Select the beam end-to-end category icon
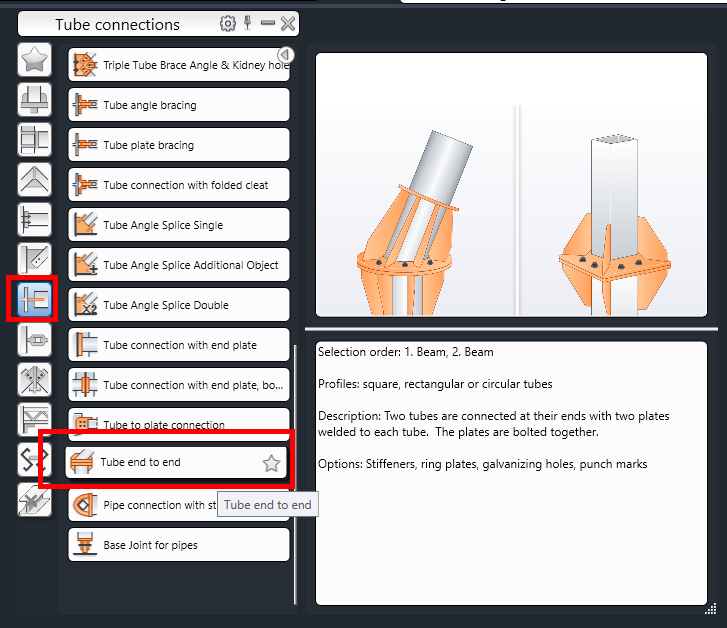The height and width of the screenshot is (628, 727). tap(34, 139)
